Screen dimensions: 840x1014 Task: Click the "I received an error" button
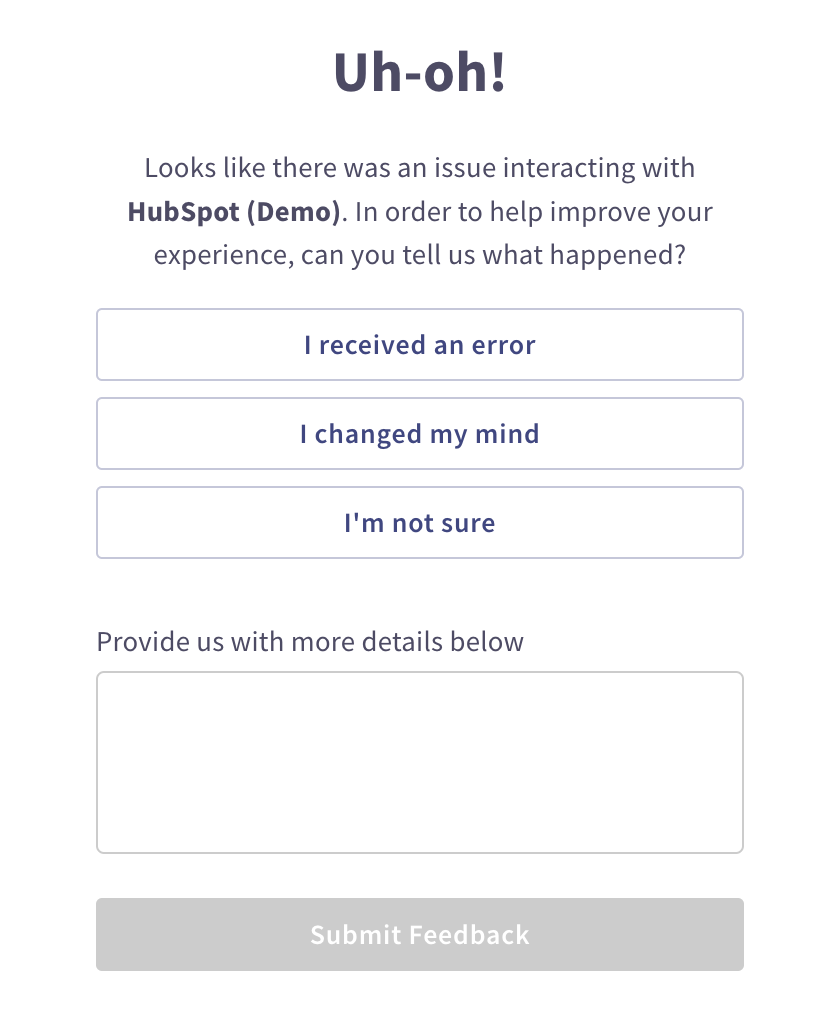(420, 345)
